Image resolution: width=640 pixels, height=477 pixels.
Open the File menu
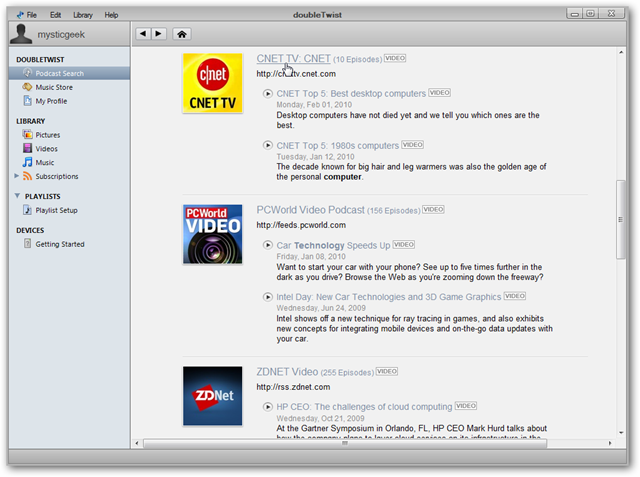pos(31,15)
